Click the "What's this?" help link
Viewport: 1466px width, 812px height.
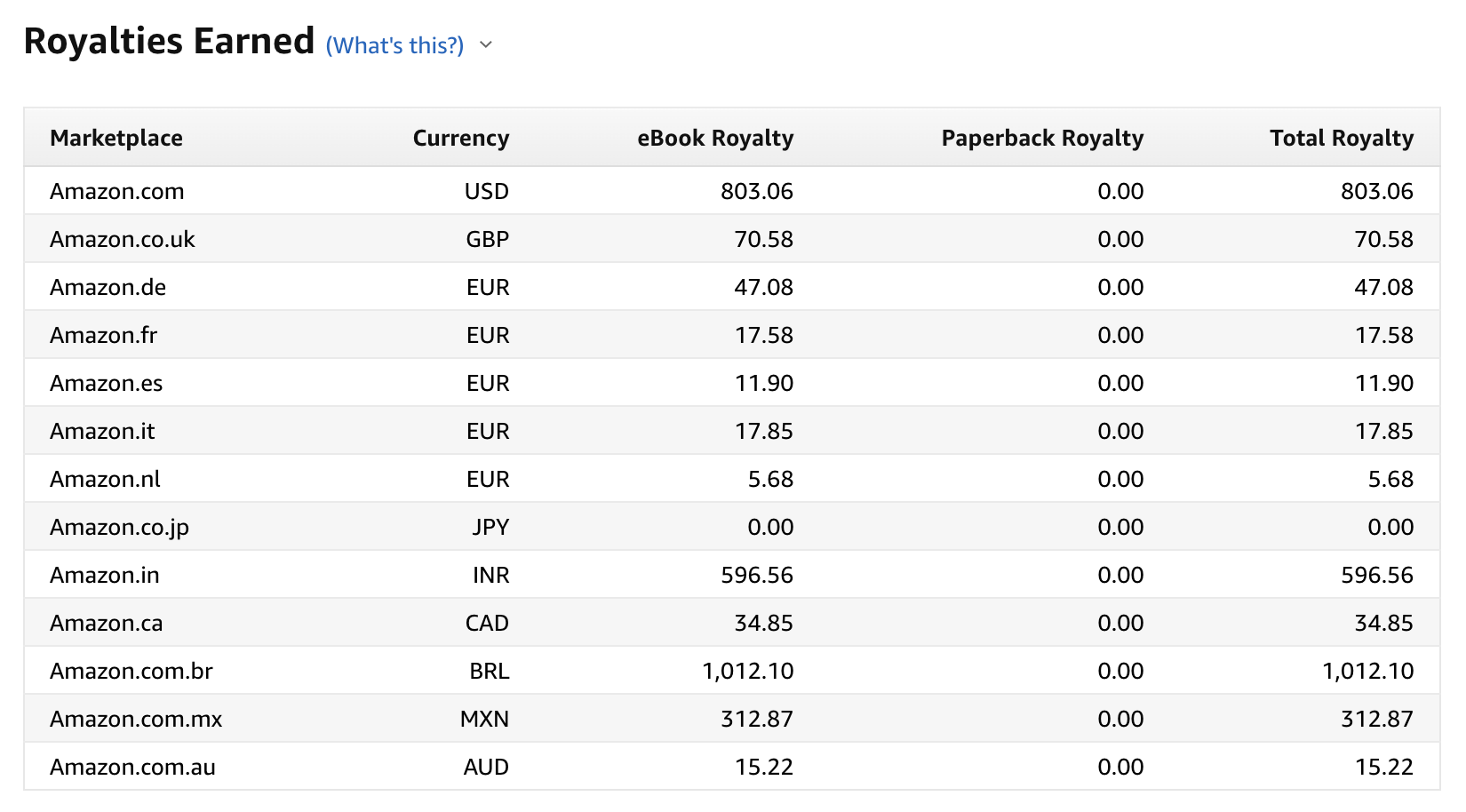[394, 45]
